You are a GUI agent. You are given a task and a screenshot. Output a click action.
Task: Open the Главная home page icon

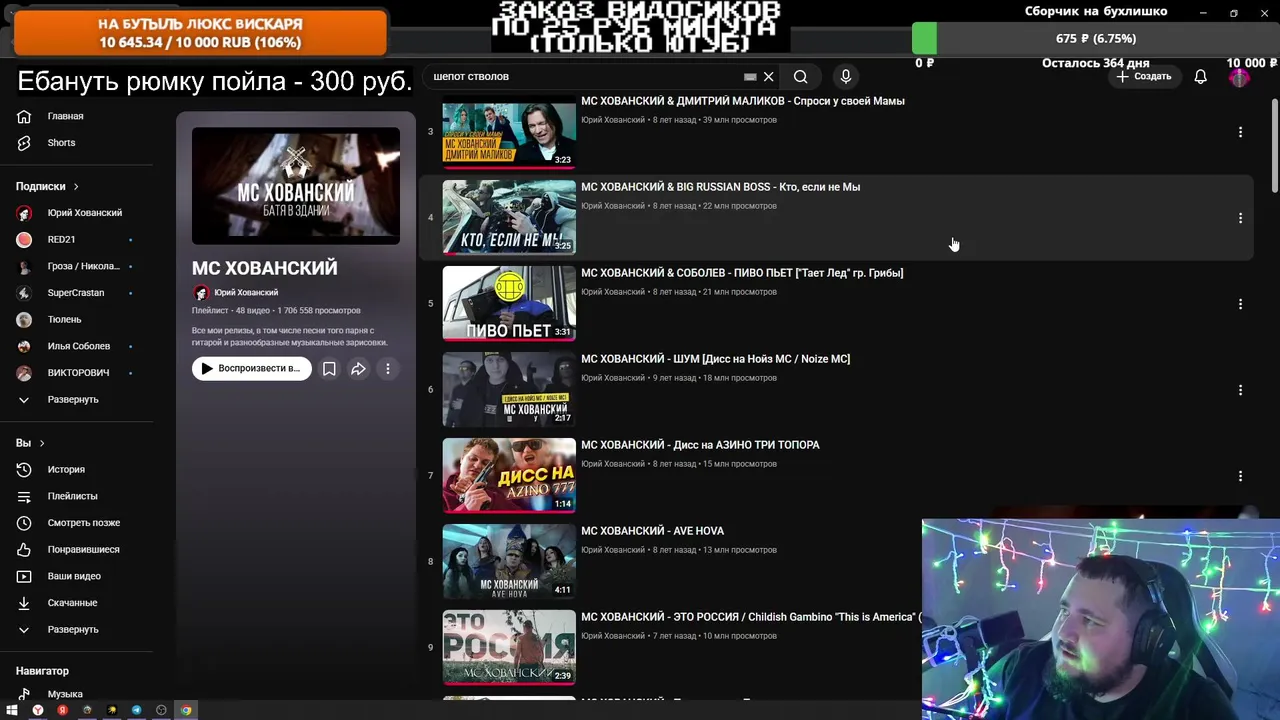click(24, 116)
